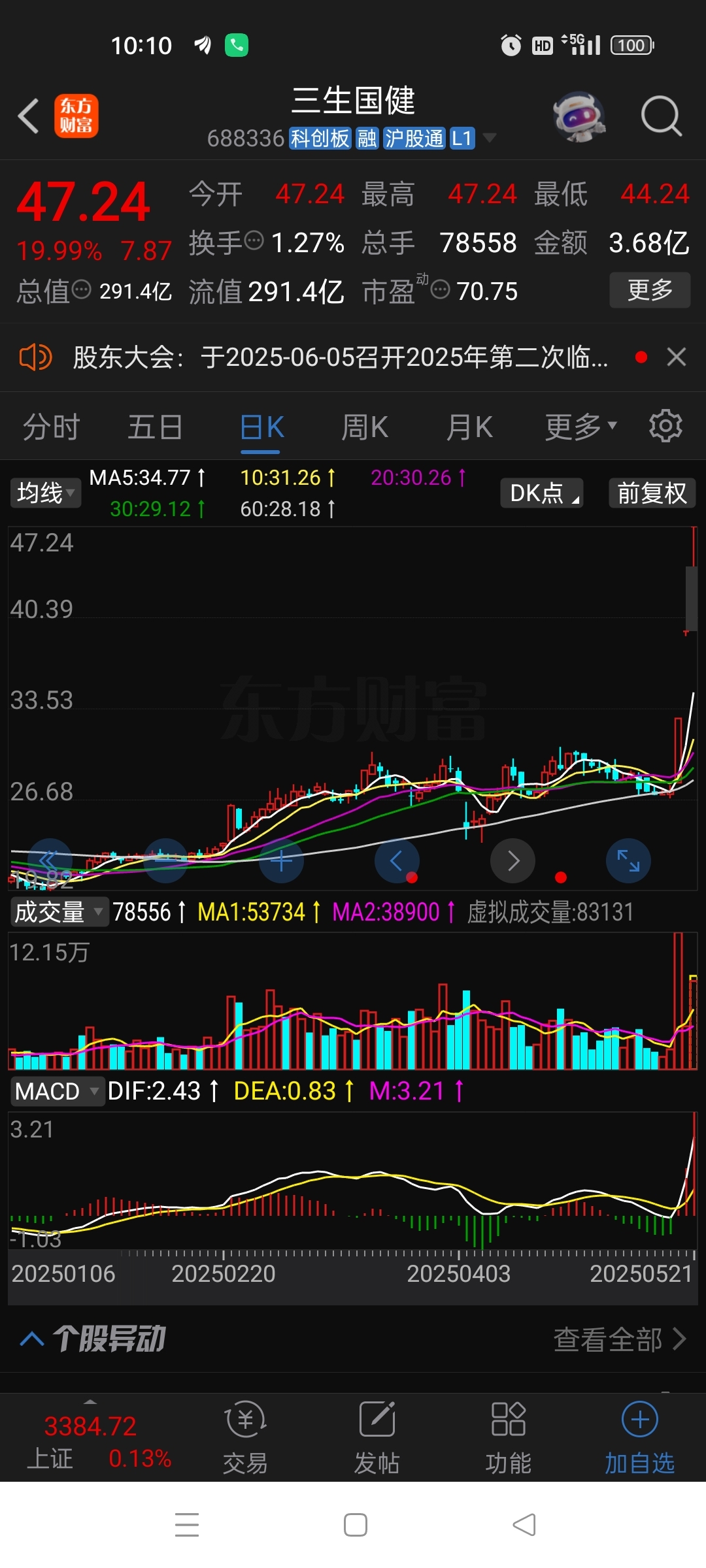Open chart settings gear icon

point(665,427)
